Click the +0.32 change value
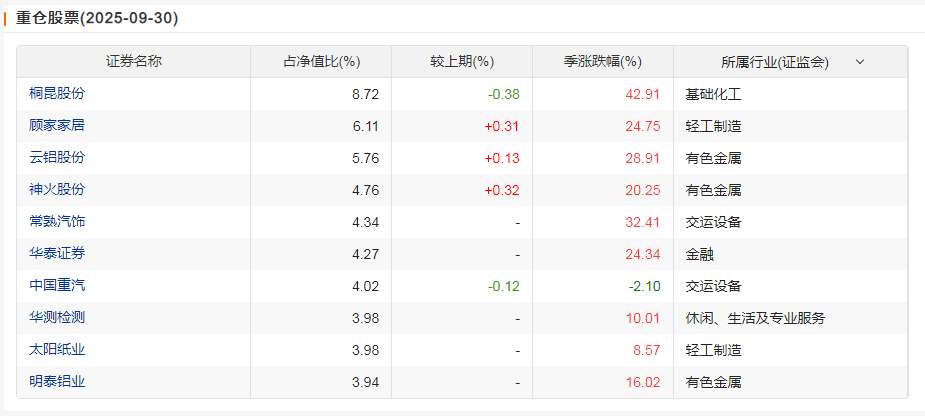Image resolution: width=925 pixels, height=416 pixels. point(502,190)
